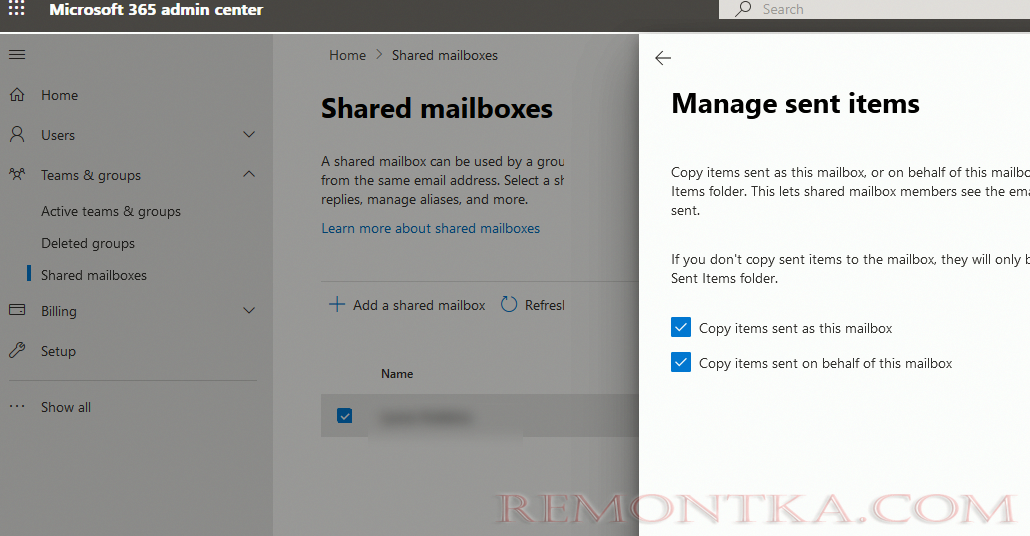This screenshot has height=536, width=1030.
Task: Click Add a shared mailbox label
Action: pos(419,305)
